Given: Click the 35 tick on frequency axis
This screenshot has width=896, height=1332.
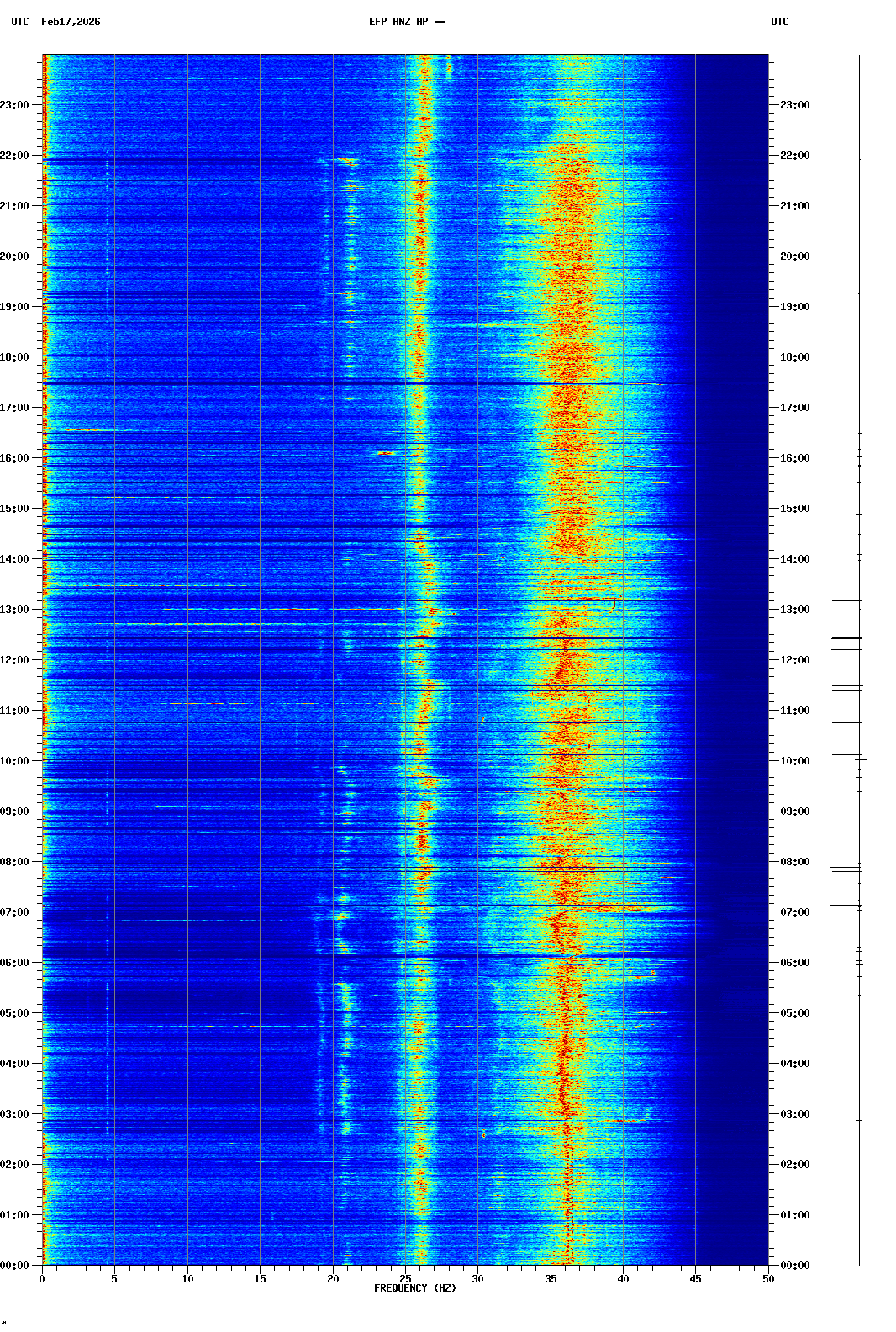Looking at the screenshot, I should pyautogui.click(x=551, y=1279).
